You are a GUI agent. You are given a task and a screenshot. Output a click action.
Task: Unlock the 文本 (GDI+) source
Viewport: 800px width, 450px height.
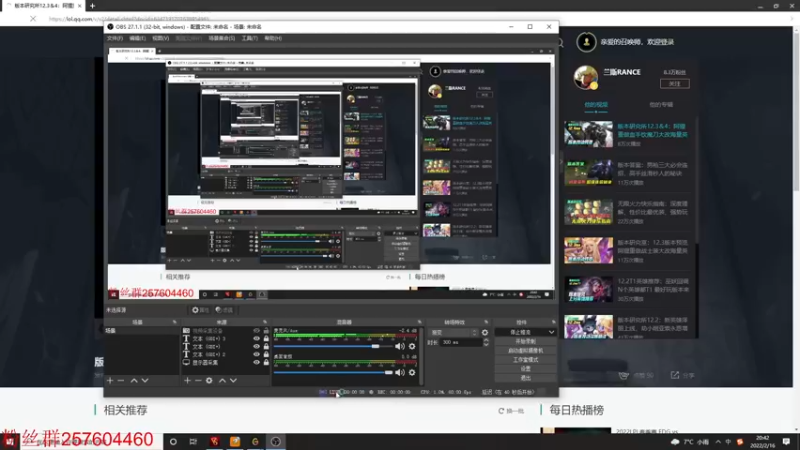(266, 346)
